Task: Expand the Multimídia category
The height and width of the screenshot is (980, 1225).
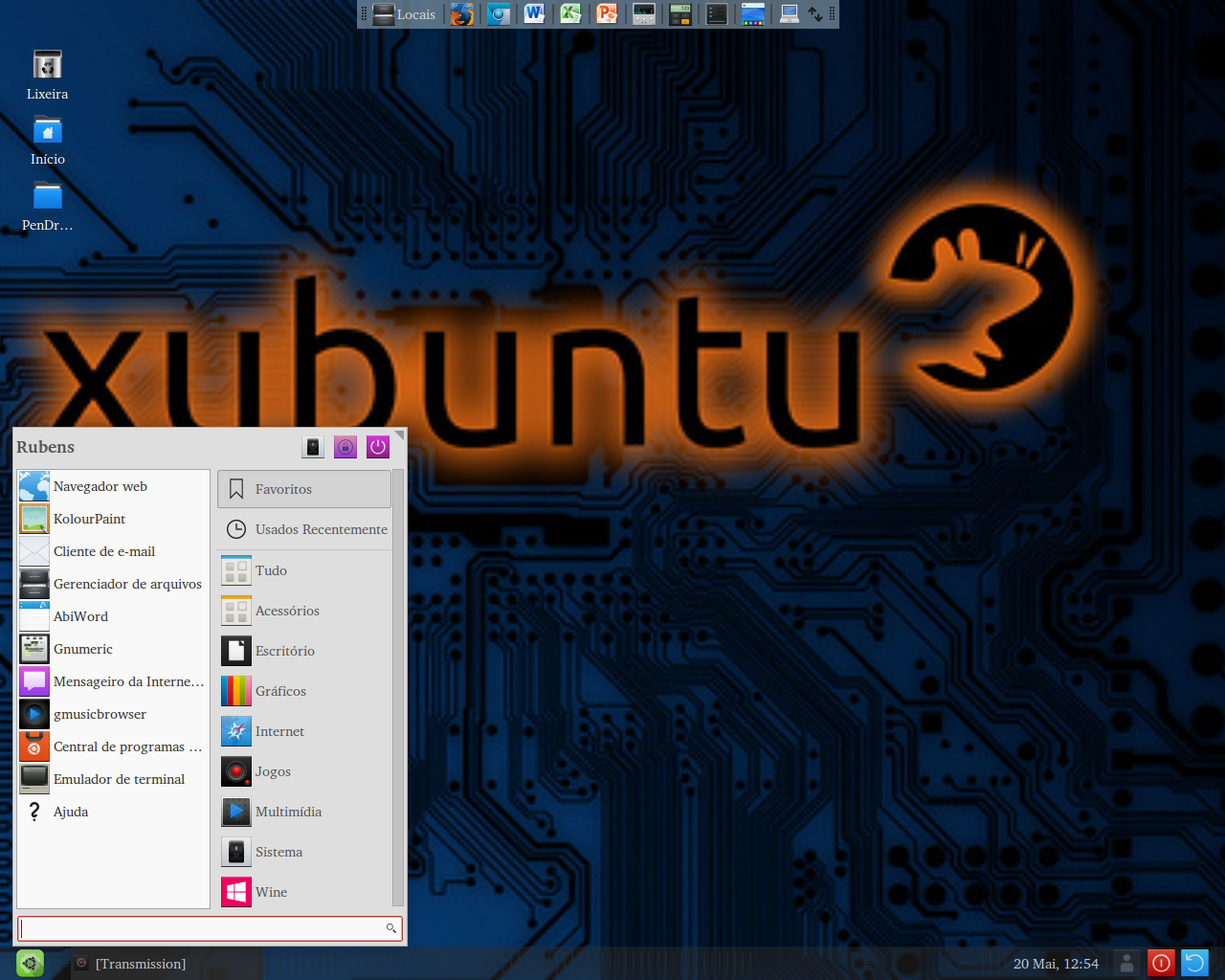Action: click(x=304, y=812)
